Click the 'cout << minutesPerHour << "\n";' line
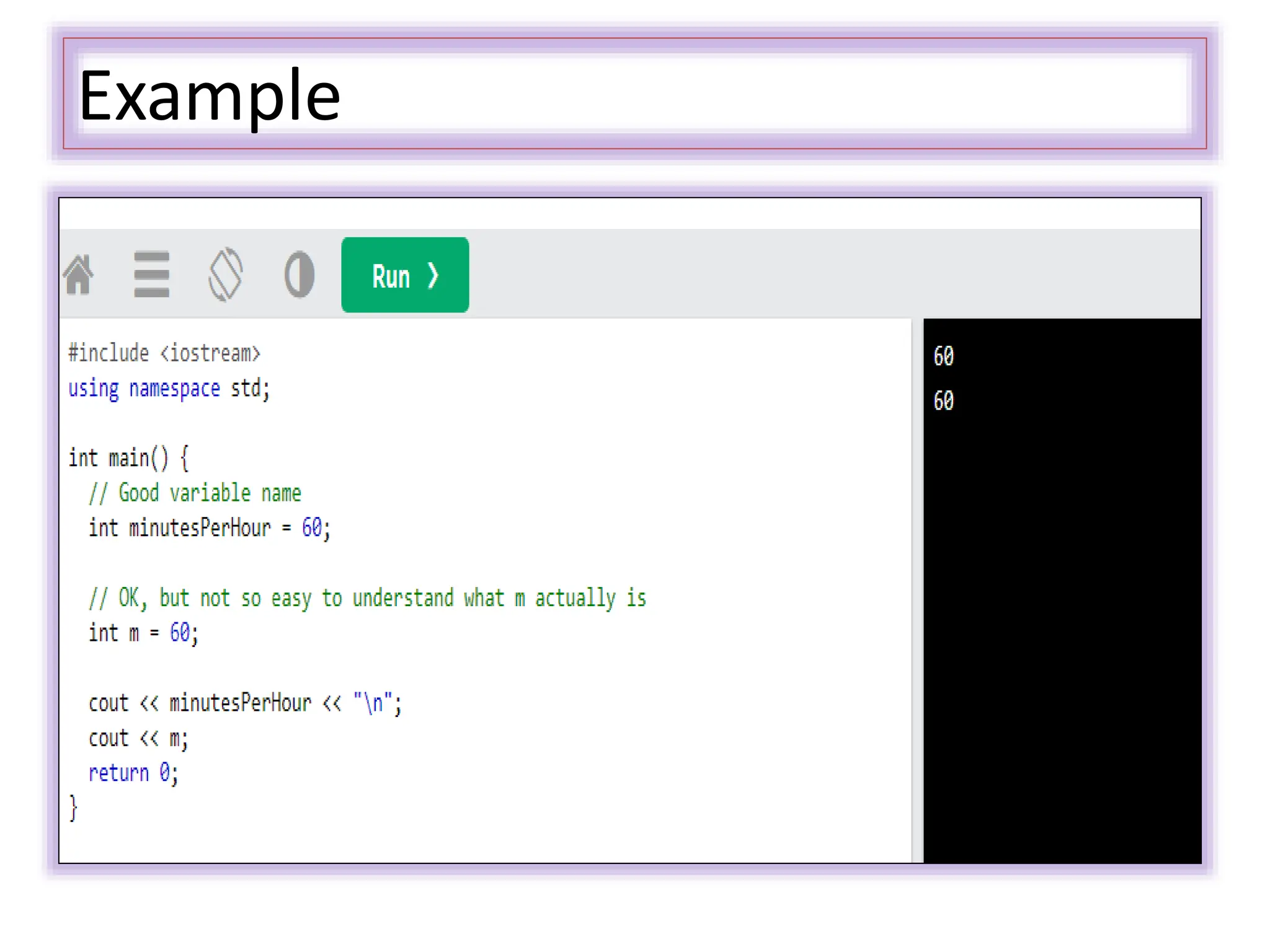The height and width of the screenshot is (952, 1270). coord(245,703)
